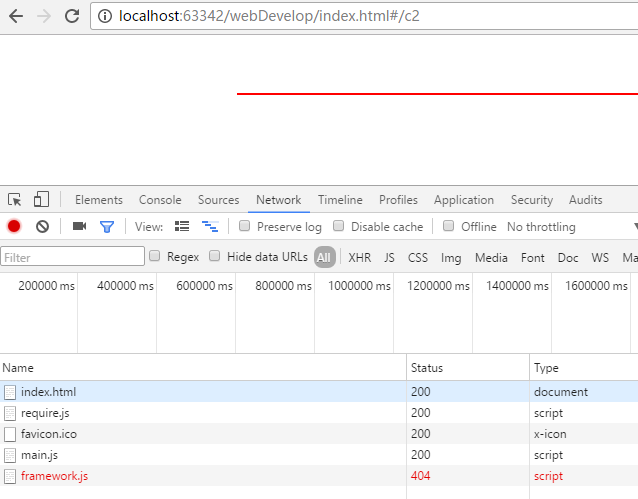Select the index.html request row
Screen dimensions: 638x499
[319, 392]
